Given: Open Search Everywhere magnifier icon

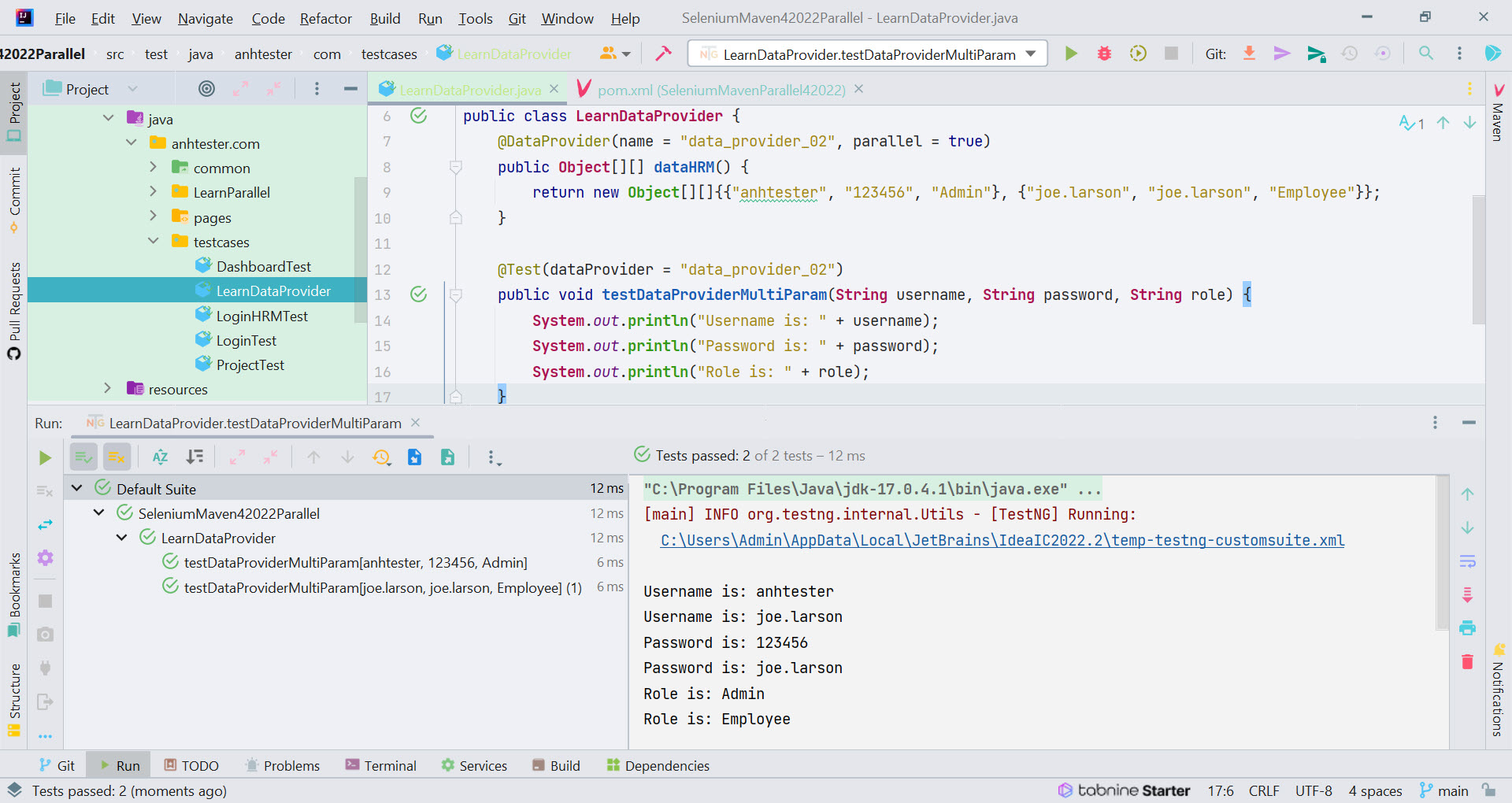Looking at the screenshot, I should tap(1426, 54).
